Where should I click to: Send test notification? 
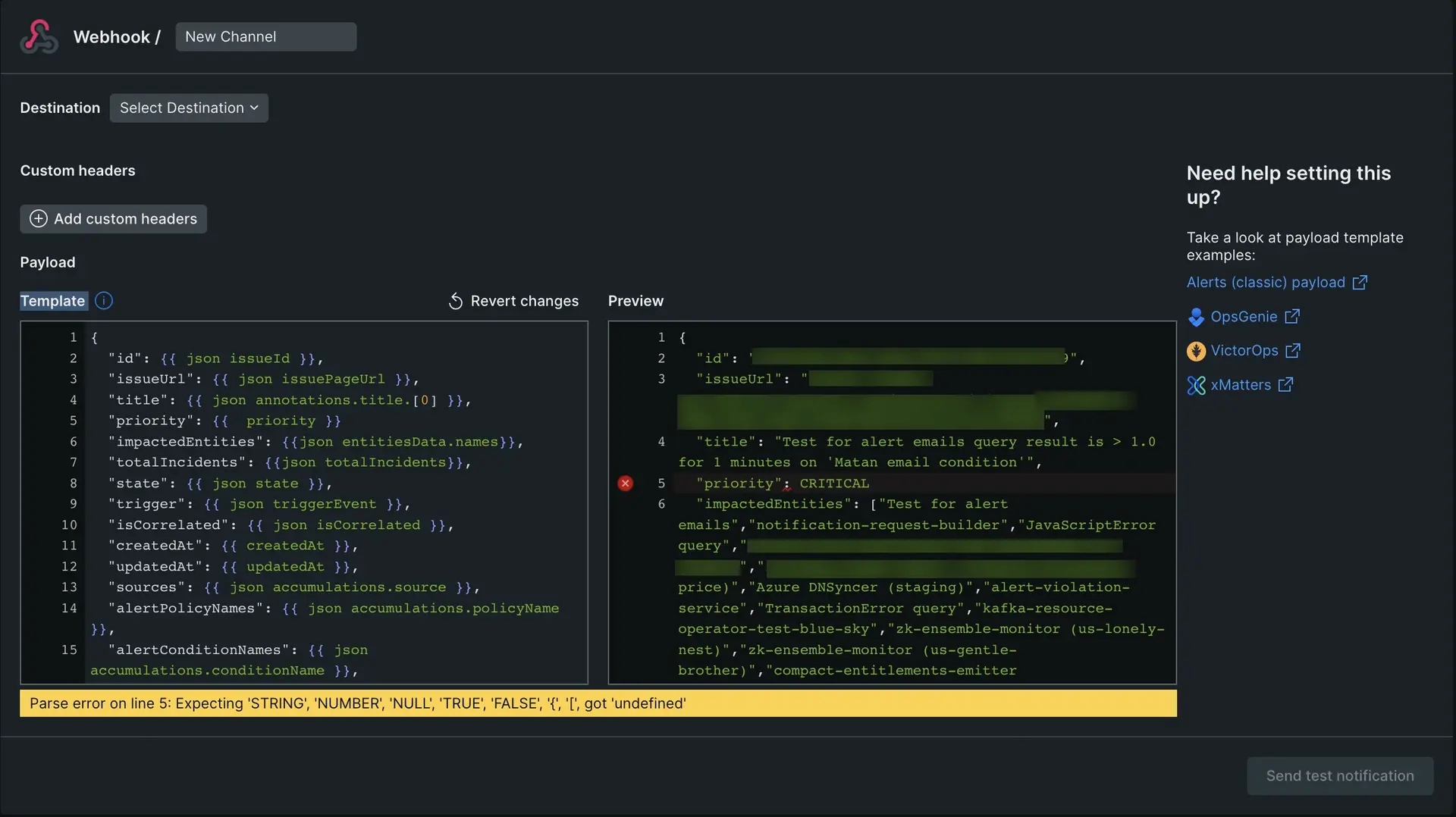tap(1339, 776)
